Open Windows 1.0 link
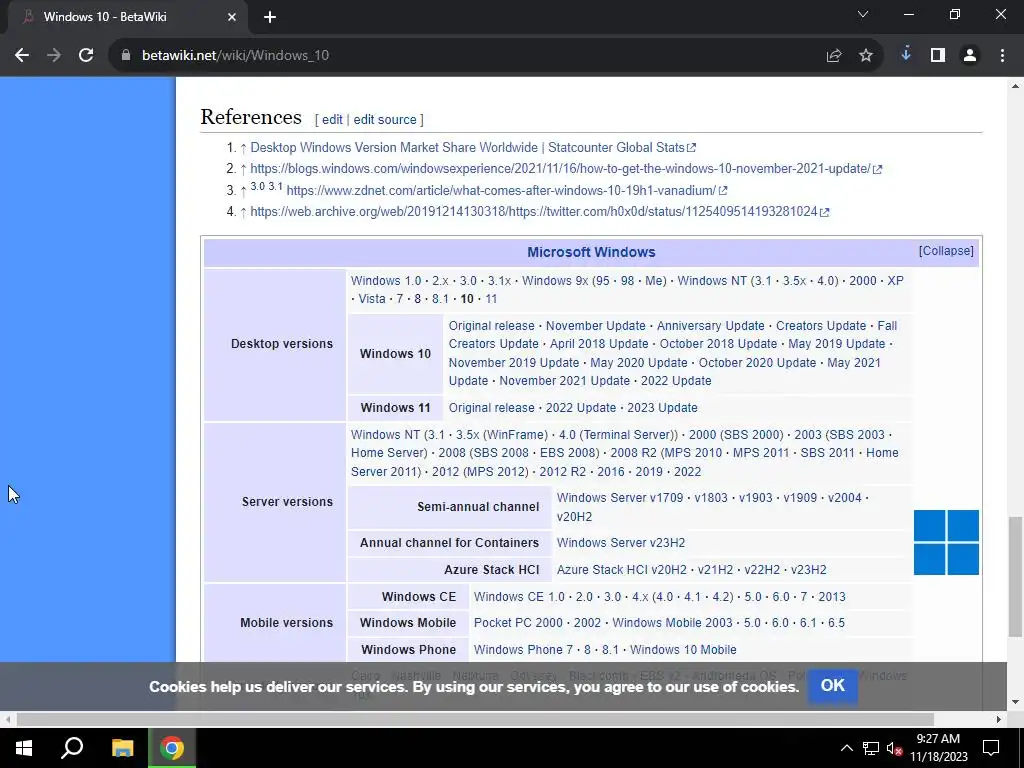 pyautogui.click(x=386, y=281)
